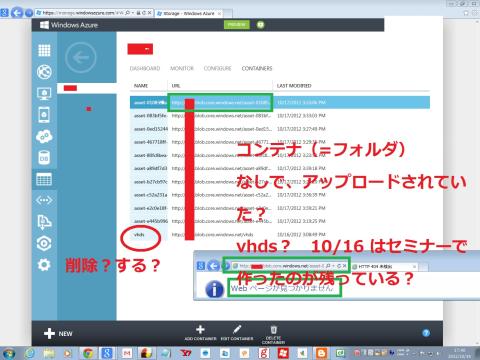This screenshot has width=480, height=360.
Task: Select the asset-b27cb97c container row
Action: coord(280,182)
